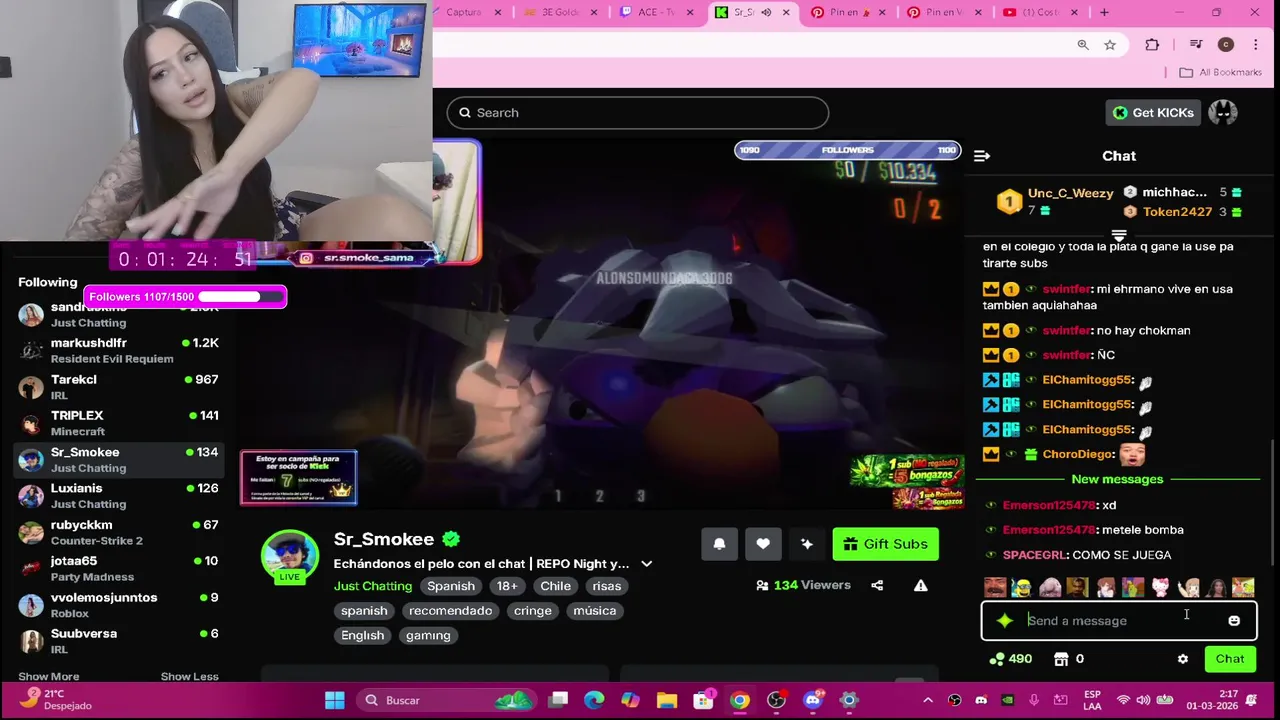Collapse the chat panel with the arrow icon
The image size is (1280, 720).
pos(982,156)
